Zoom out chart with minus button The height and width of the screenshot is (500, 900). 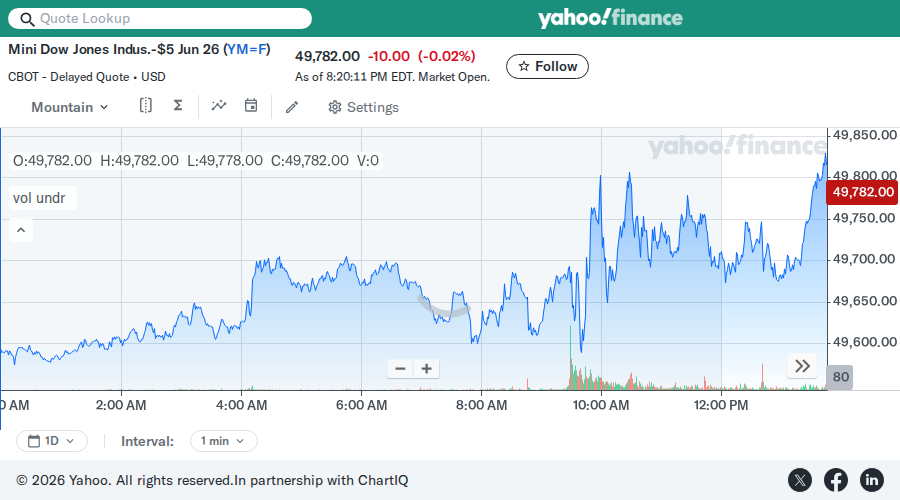(x=401, y=369)
